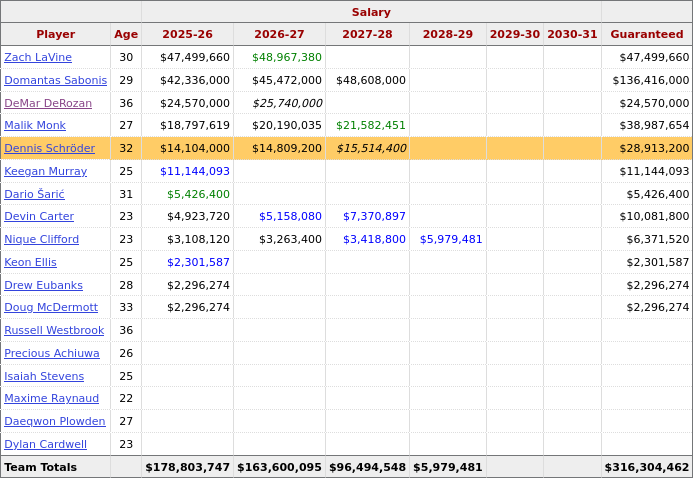Click the 2030-31 column header
Image resolution: width=694 pixels, height=478 pixels.
point(572,34)
